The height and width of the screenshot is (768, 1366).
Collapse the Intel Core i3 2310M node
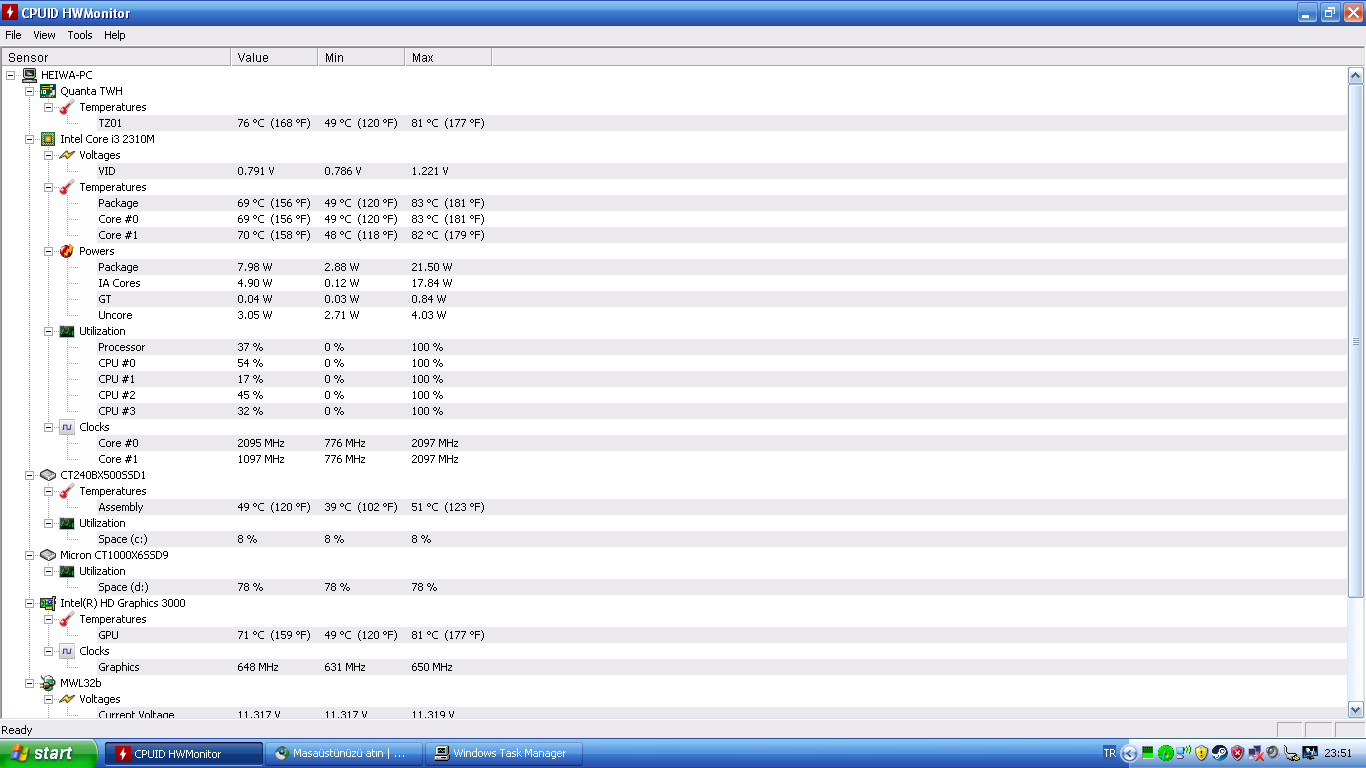point(30,139)
